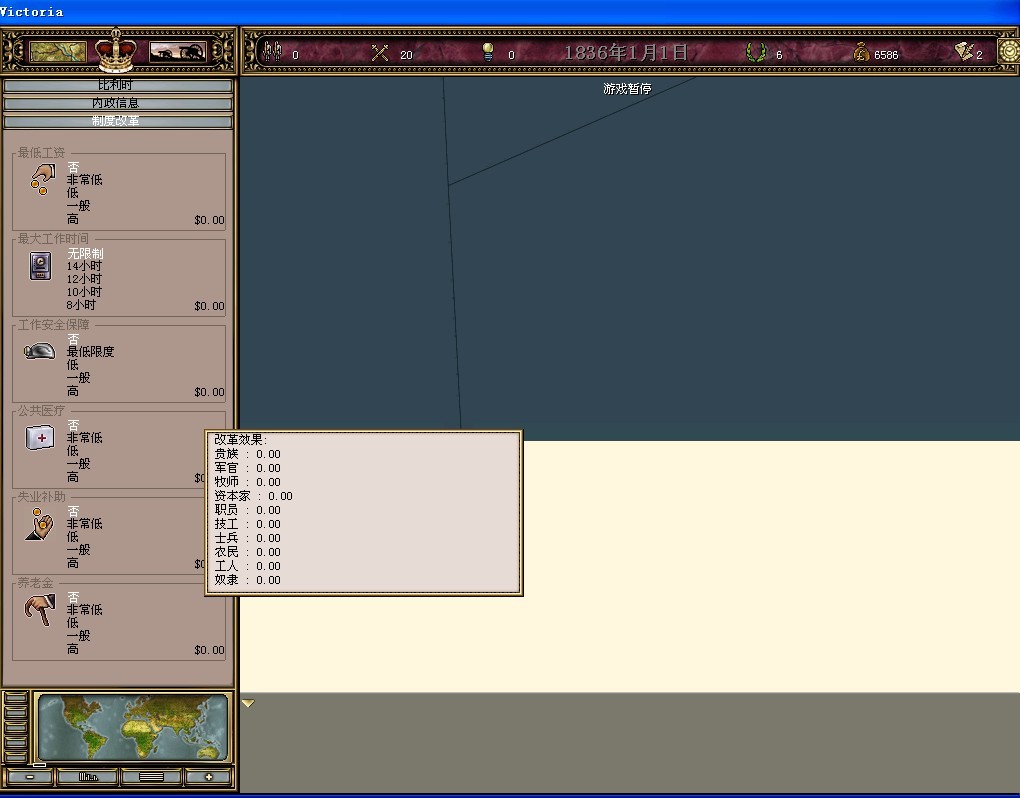The width and height of the screenshot is (1020, 798).
Task: Click the treasury money bag icon
Action: tap(861, 52)
